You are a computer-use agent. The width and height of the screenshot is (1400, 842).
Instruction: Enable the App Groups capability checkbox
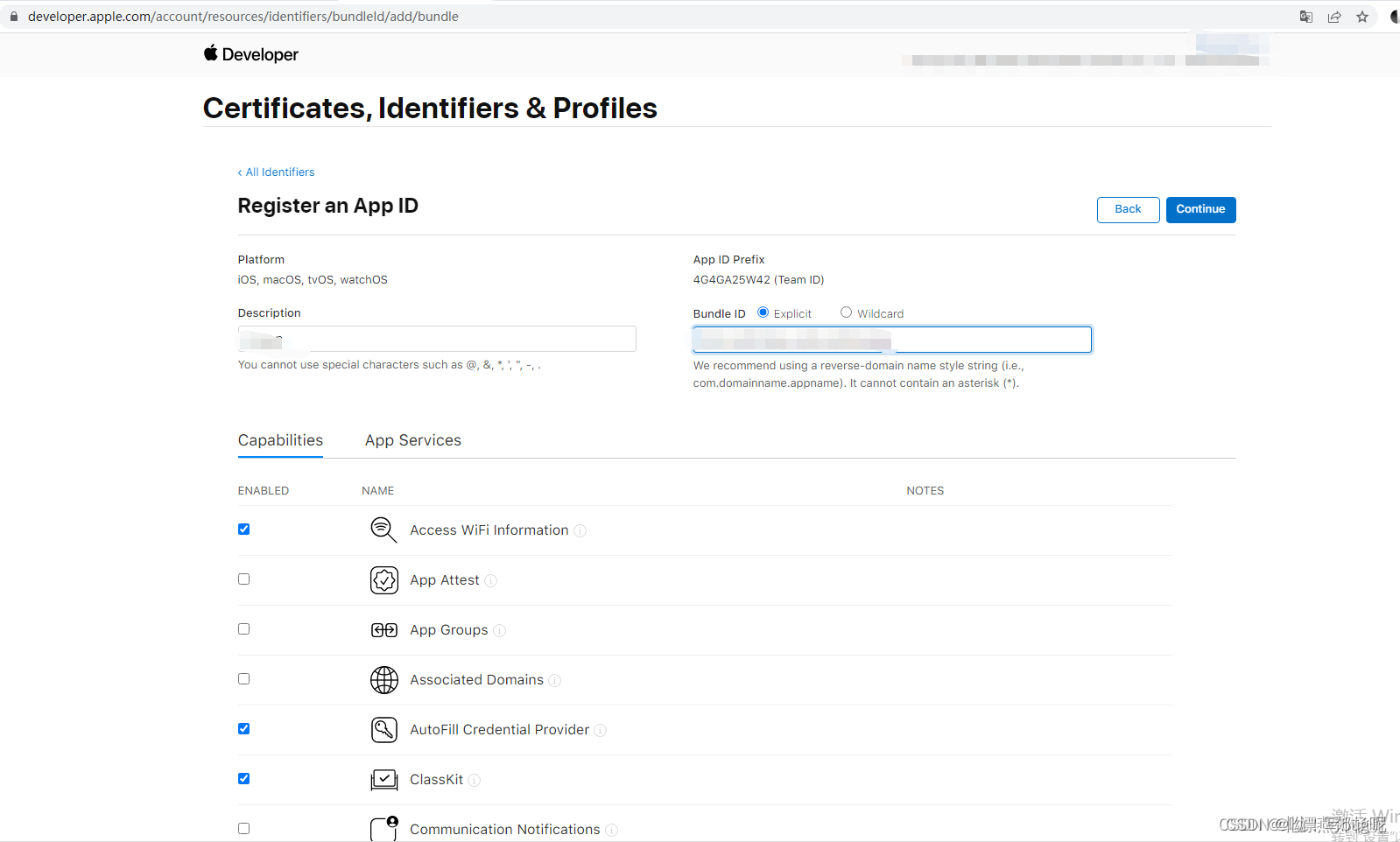coord(244,629)
